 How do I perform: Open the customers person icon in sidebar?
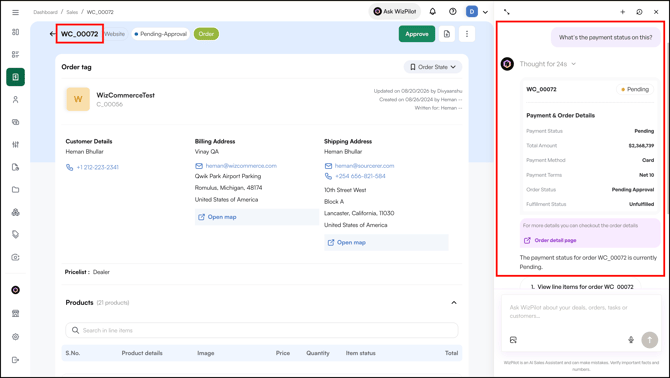click(15, 100)
